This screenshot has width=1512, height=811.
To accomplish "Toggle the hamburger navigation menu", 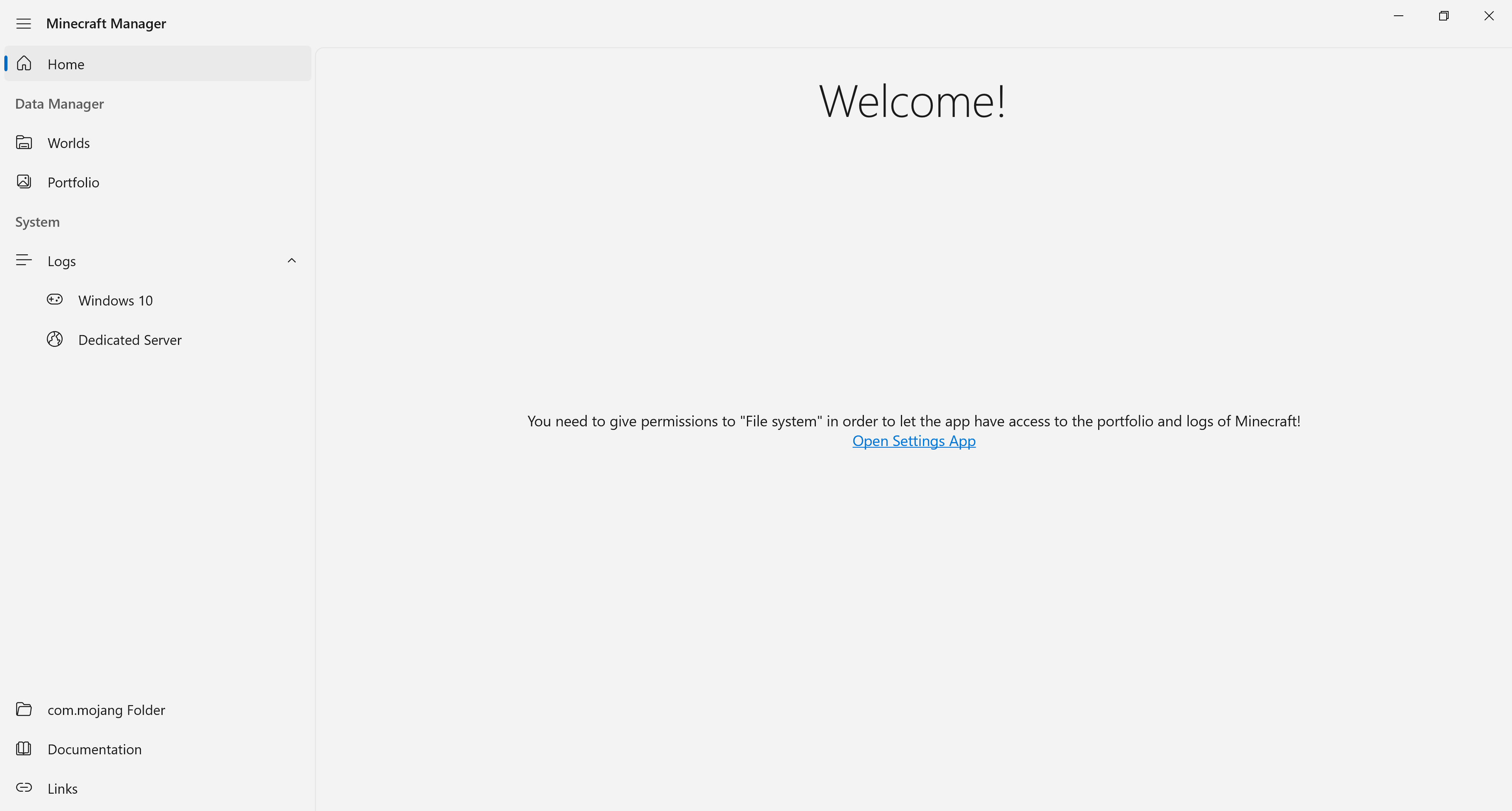I will 24,24.
